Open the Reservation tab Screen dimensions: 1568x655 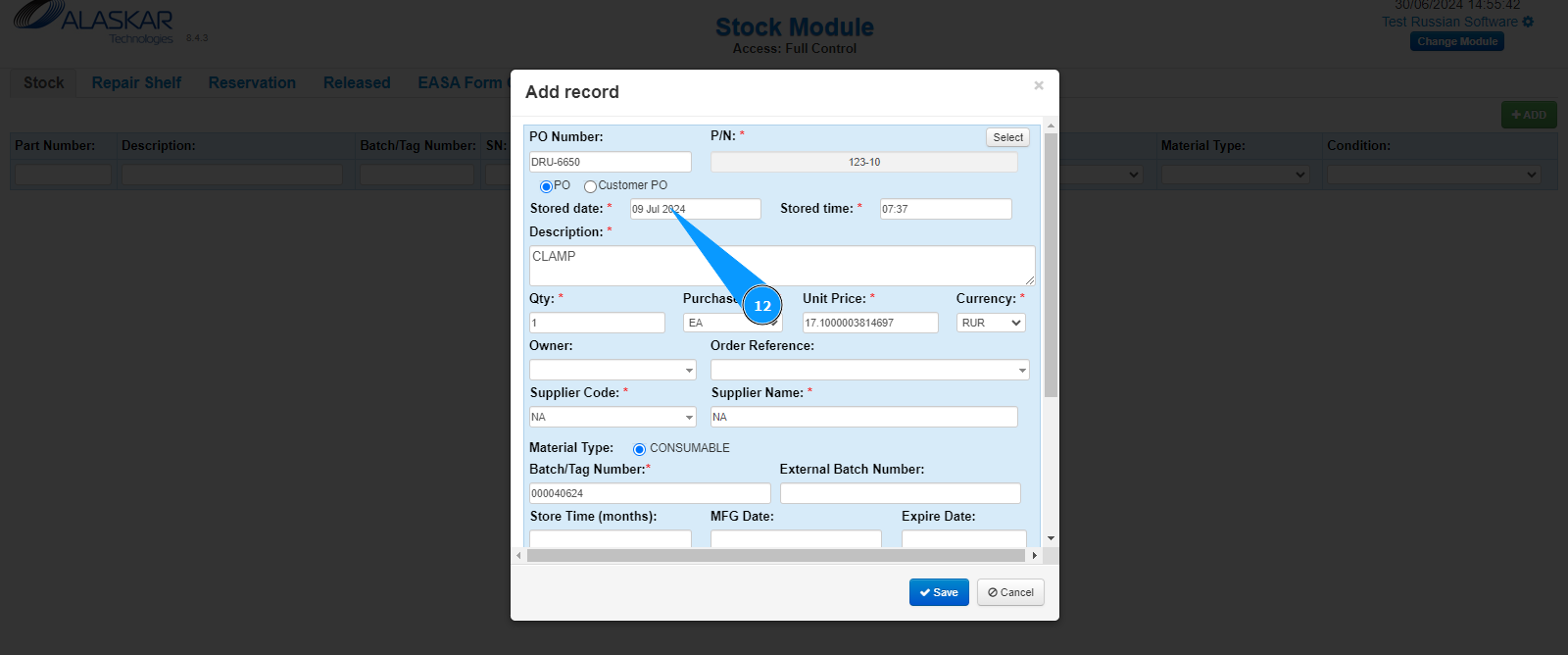[x=252, y=83]
